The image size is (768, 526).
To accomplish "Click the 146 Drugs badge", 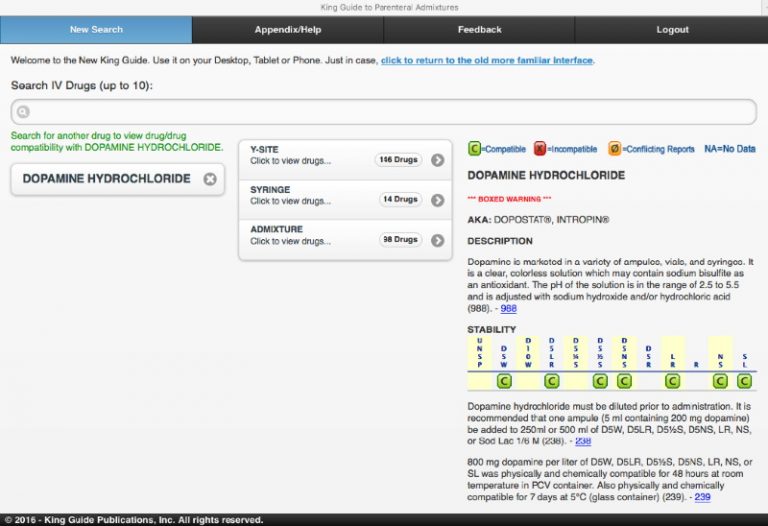I will (398, 160).
